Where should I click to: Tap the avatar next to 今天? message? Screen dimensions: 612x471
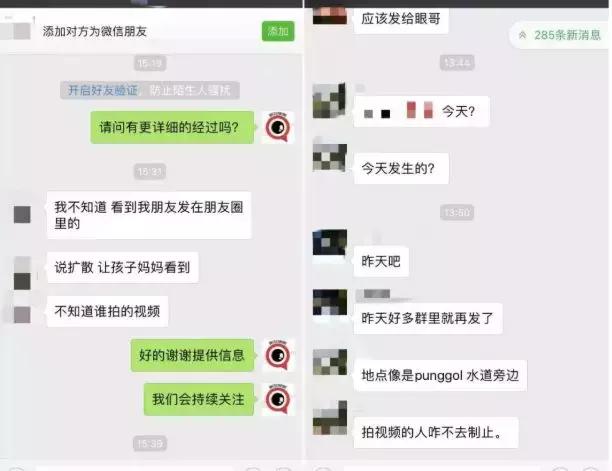[330, 100]
